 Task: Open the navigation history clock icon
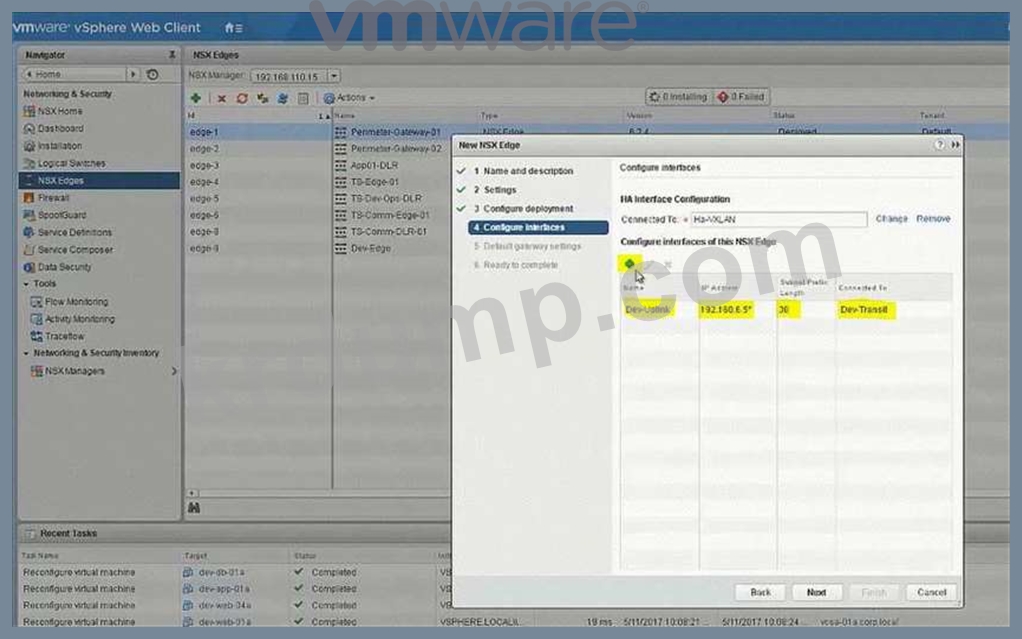tap(153, 74)
